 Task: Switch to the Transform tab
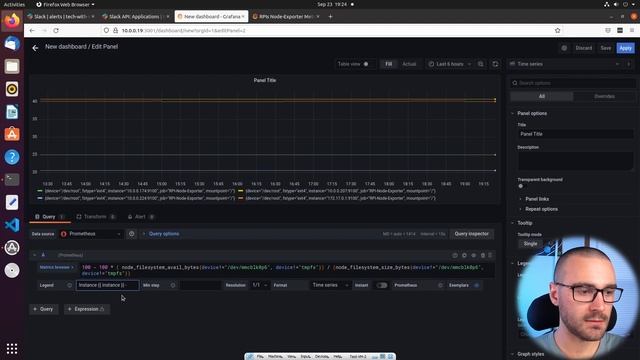[x=96, y=217]
